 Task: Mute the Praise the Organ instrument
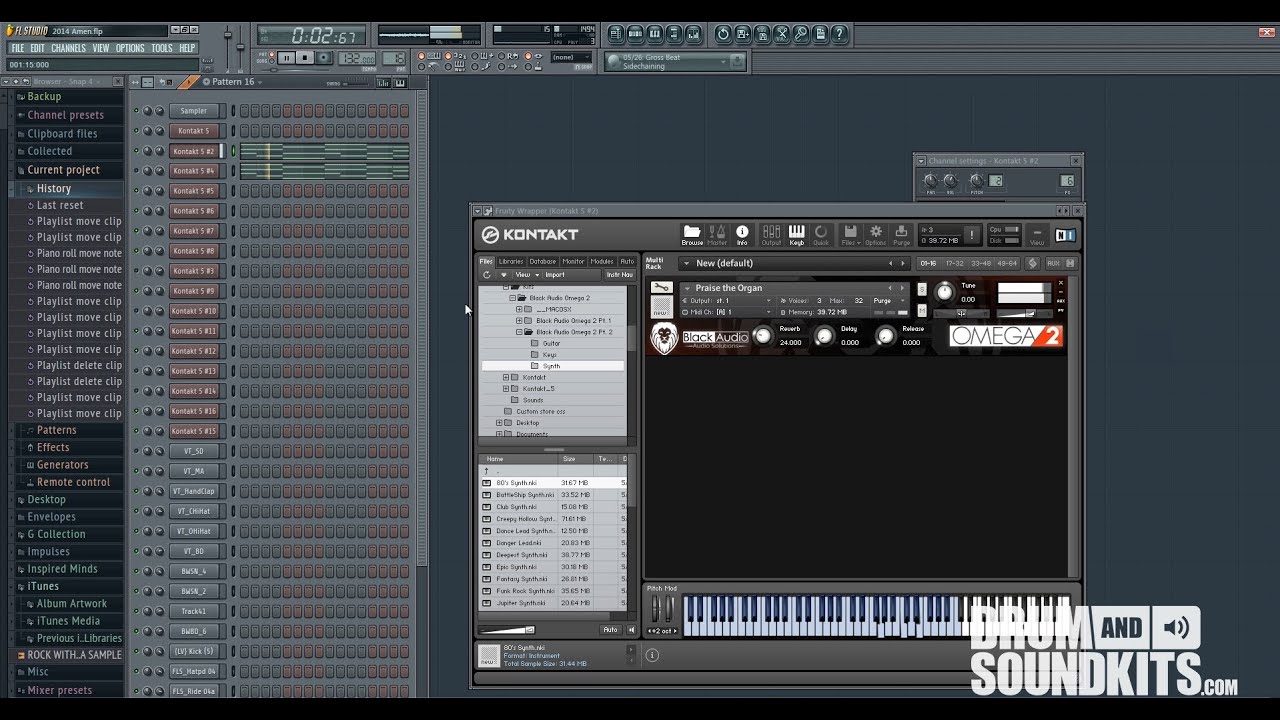922,312
